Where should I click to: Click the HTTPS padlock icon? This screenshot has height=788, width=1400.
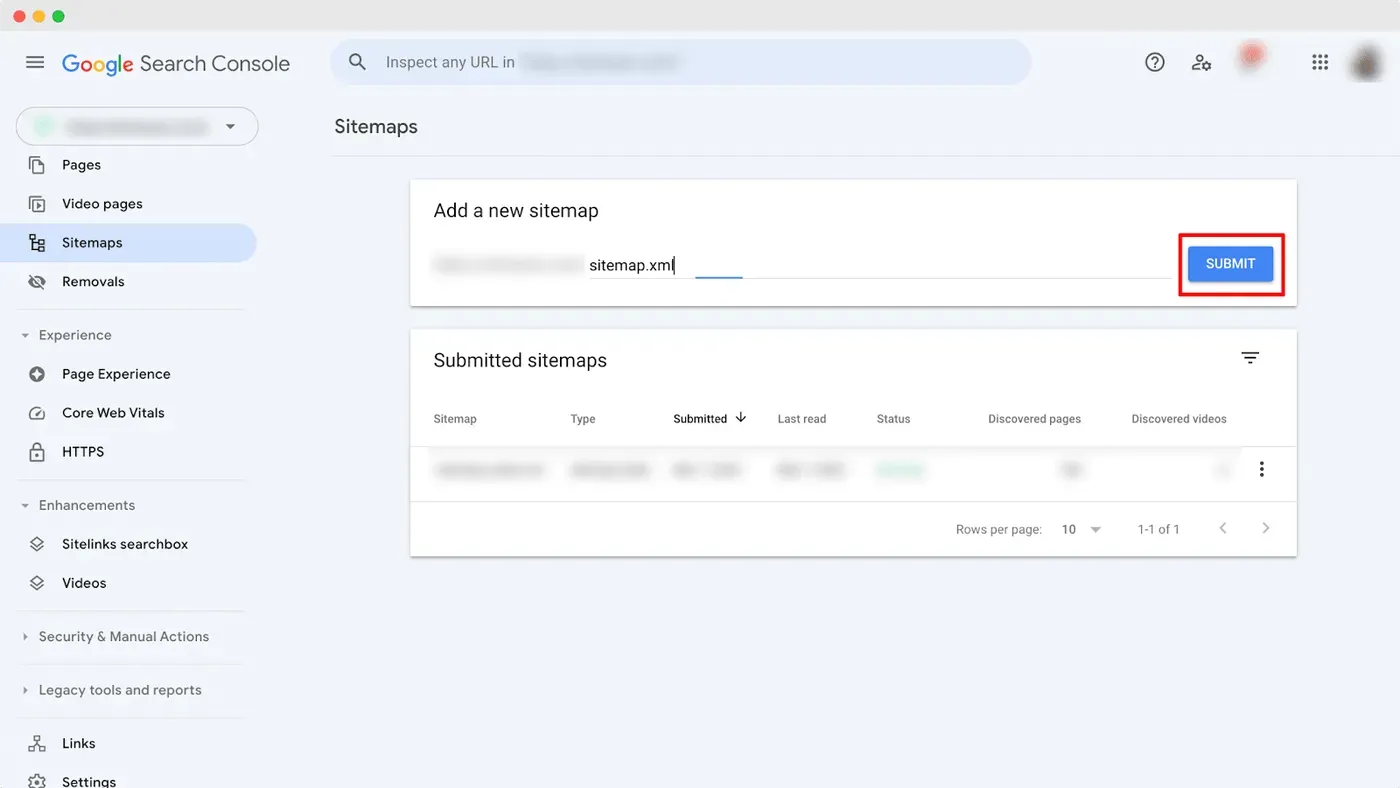point(37,452)
